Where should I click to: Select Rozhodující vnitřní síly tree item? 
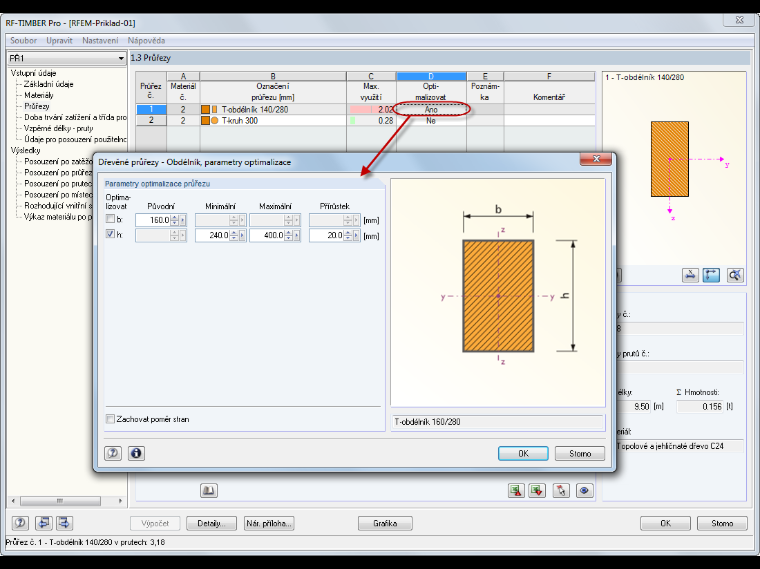(x=58, y=205)
